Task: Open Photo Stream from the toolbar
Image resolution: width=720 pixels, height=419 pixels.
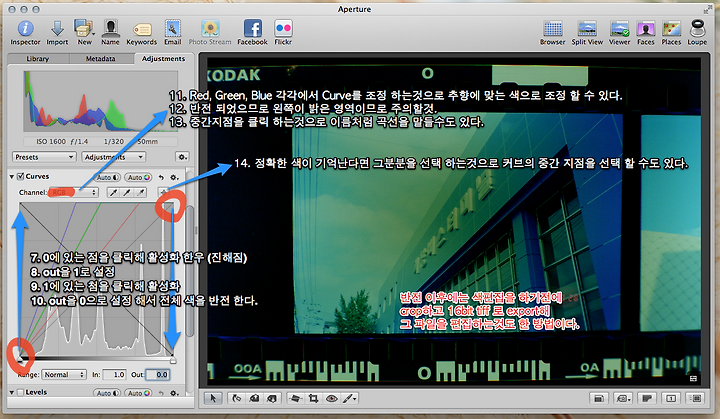Action: (210, 33)
